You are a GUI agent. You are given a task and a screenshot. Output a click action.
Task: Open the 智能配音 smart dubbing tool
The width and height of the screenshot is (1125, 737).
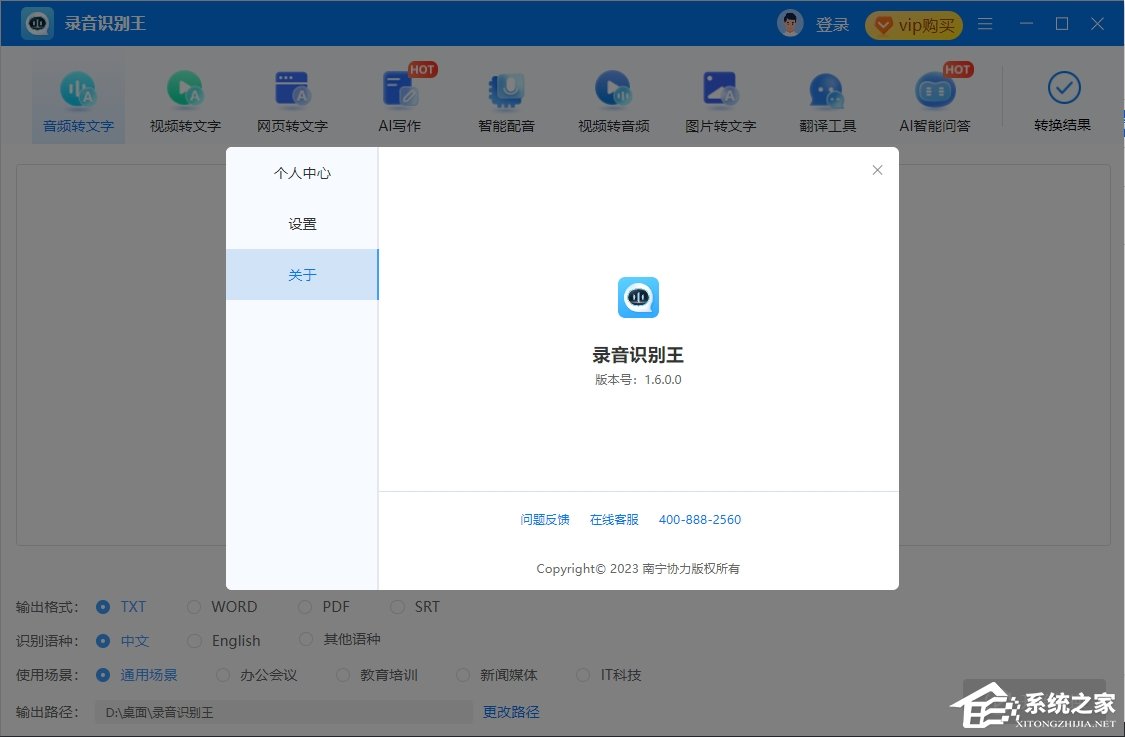click(x=507, y=103)
